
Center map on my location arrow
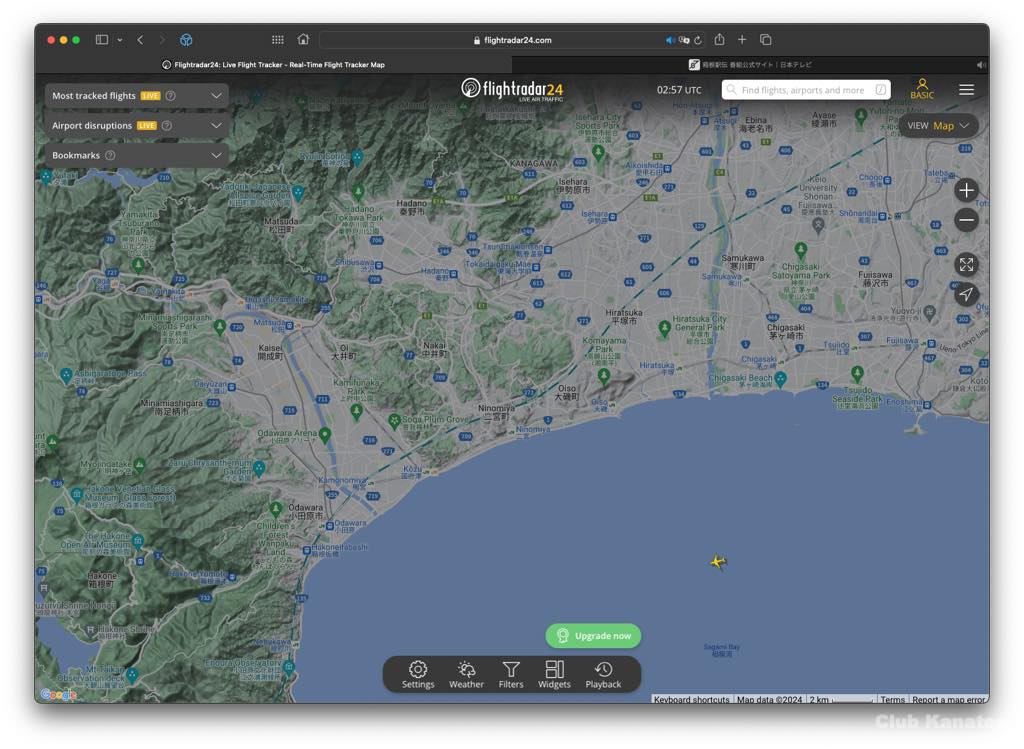[965, 294]
